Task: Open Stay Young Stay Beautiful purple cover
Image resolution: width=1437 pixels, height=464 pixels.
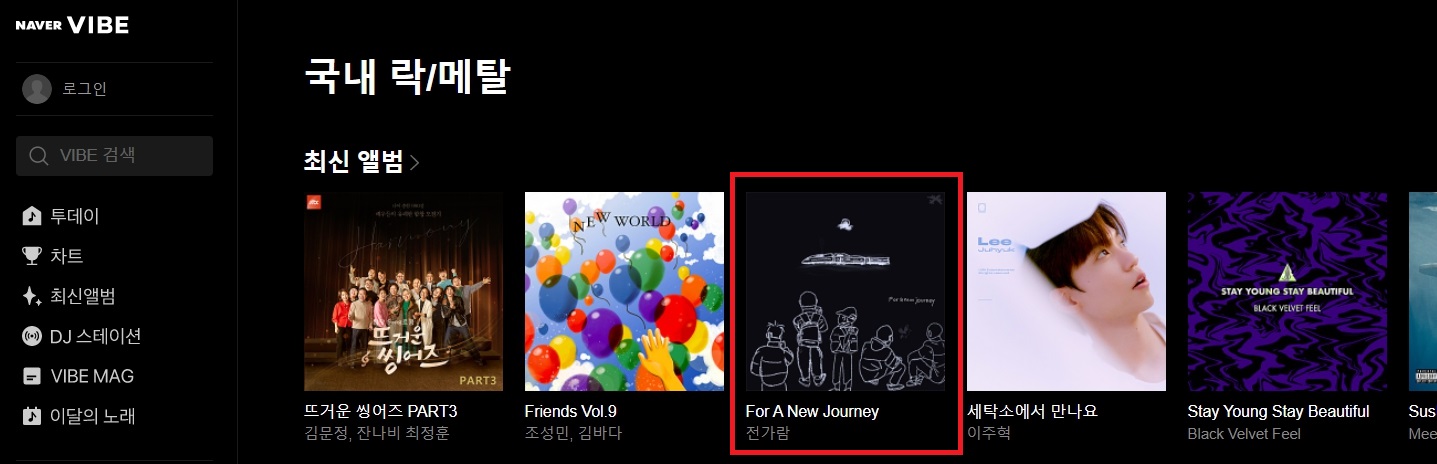Action: 1287,291
